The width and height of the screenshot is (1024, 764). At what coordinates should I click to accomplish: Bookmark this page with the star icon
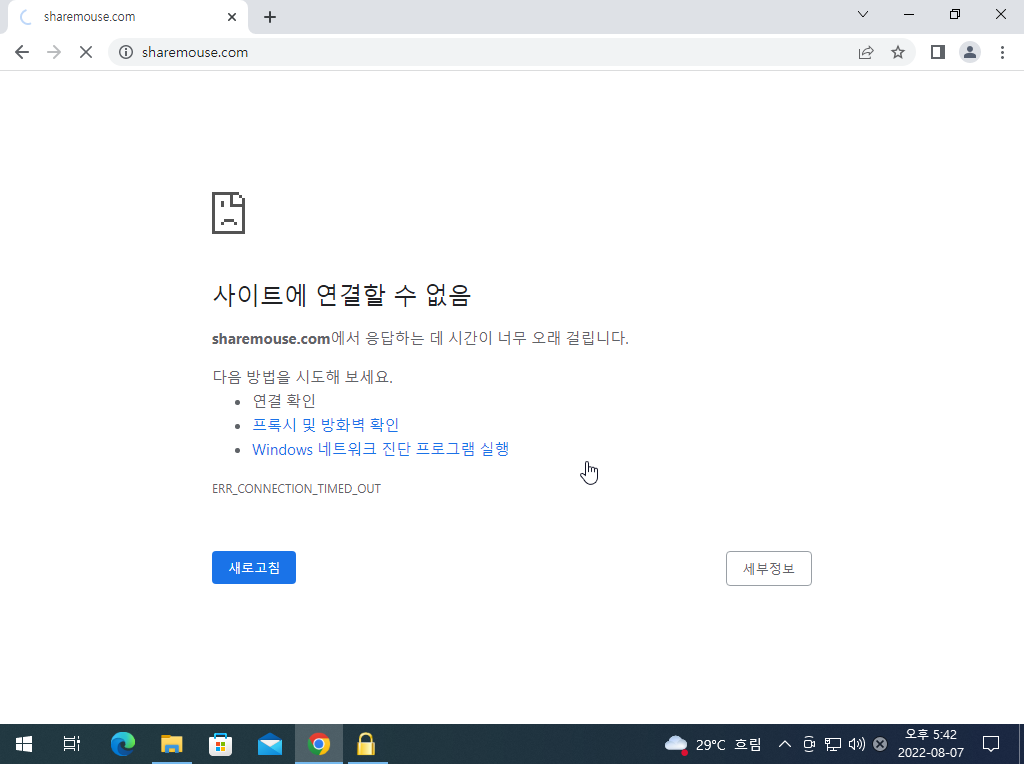point(898,52)
